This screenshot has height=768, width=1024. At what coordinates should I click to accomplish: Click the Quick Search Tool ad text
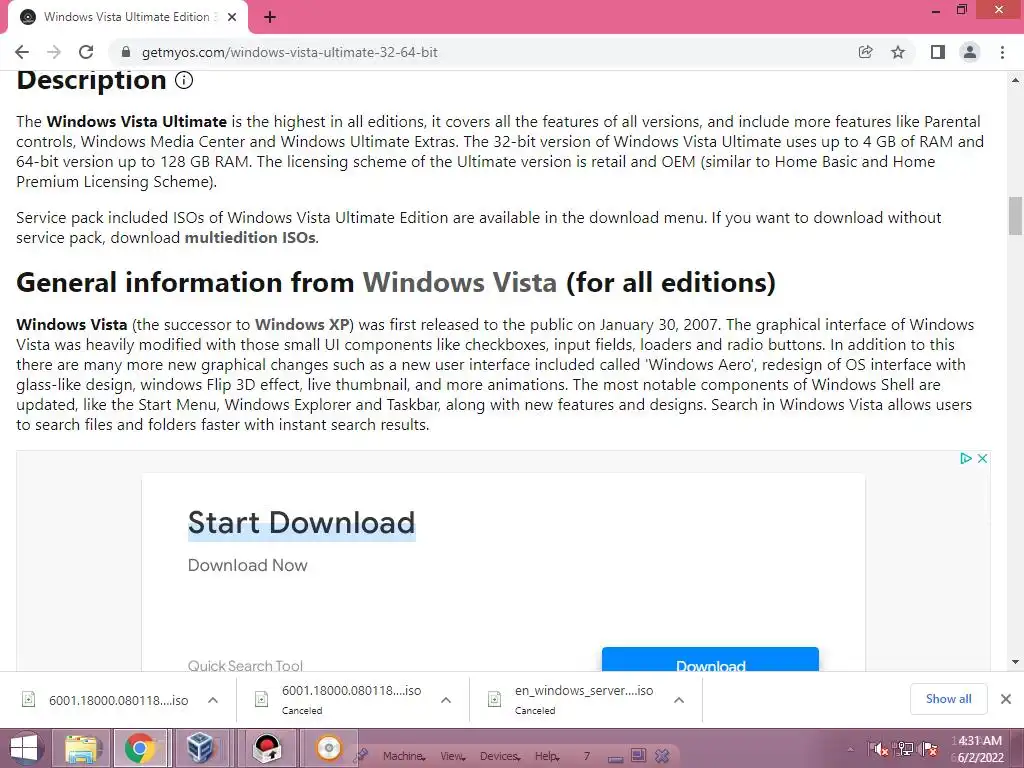click(245, 665)
